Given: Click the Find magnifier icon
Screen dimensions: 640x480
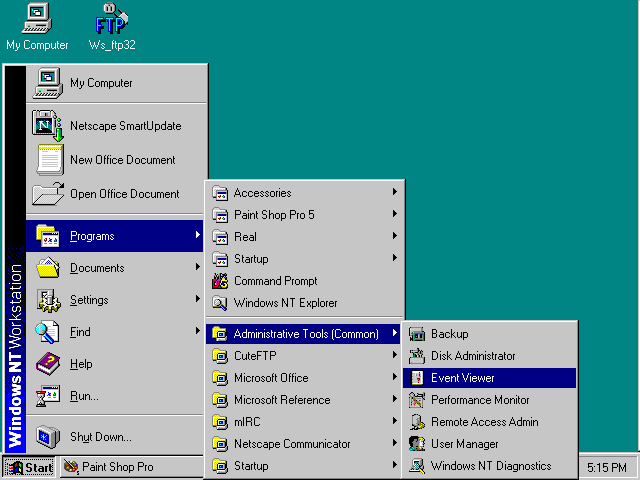Looking at the screenshot, I should (47, 332).
